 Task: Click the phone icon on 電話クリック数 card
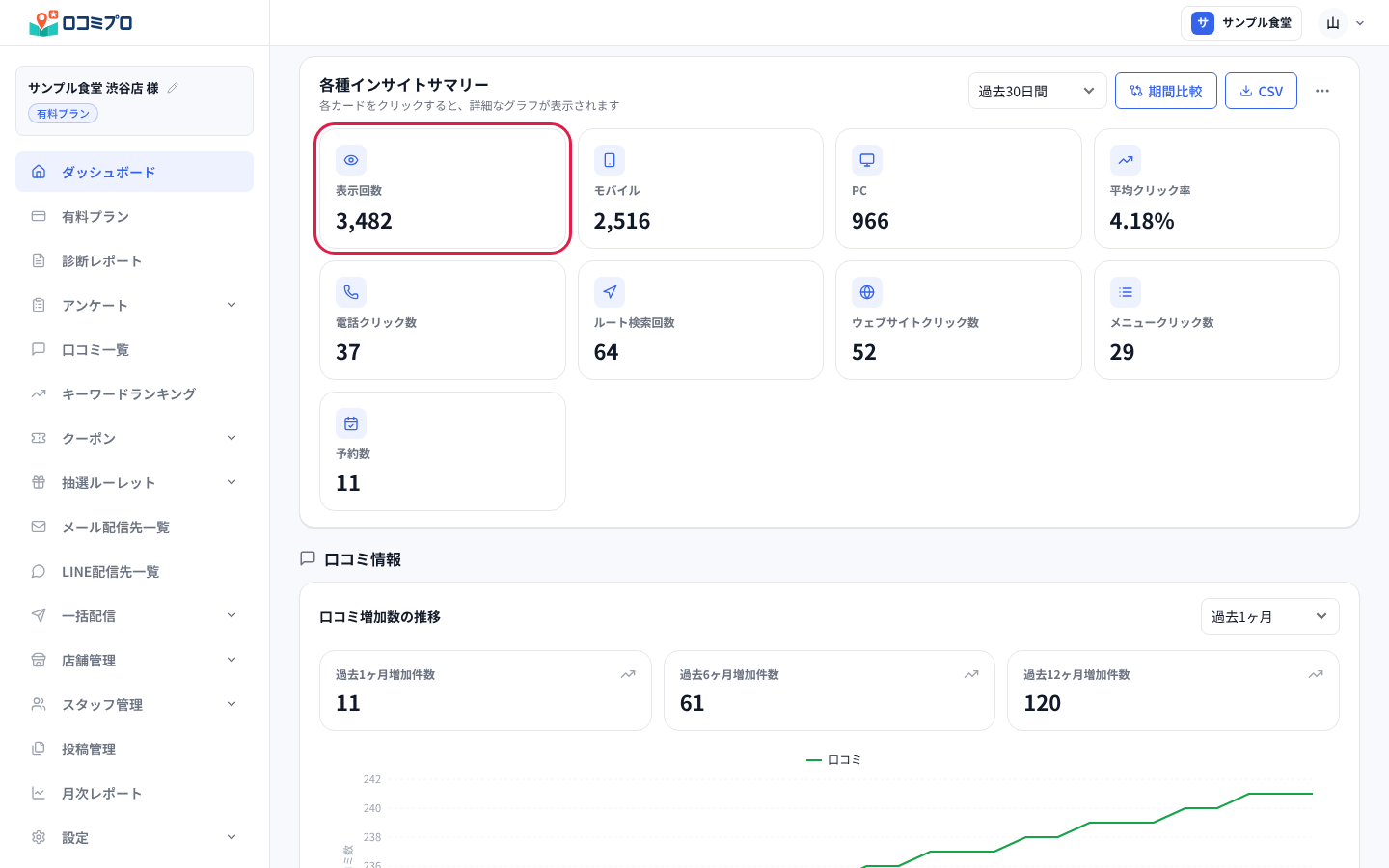(x=351, y=292)
